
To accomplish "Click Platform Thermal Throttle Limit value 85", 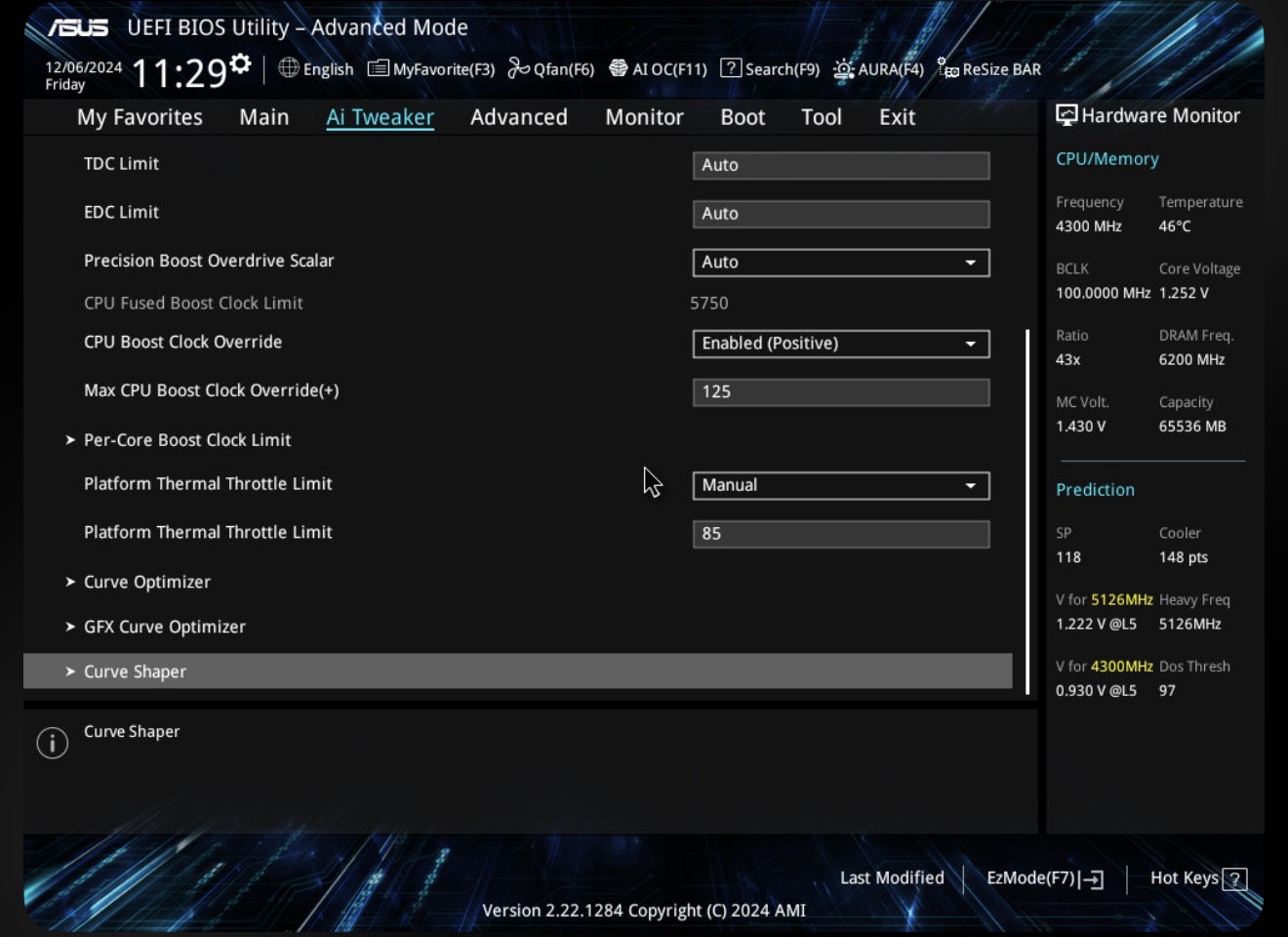I will click(841, 534).
